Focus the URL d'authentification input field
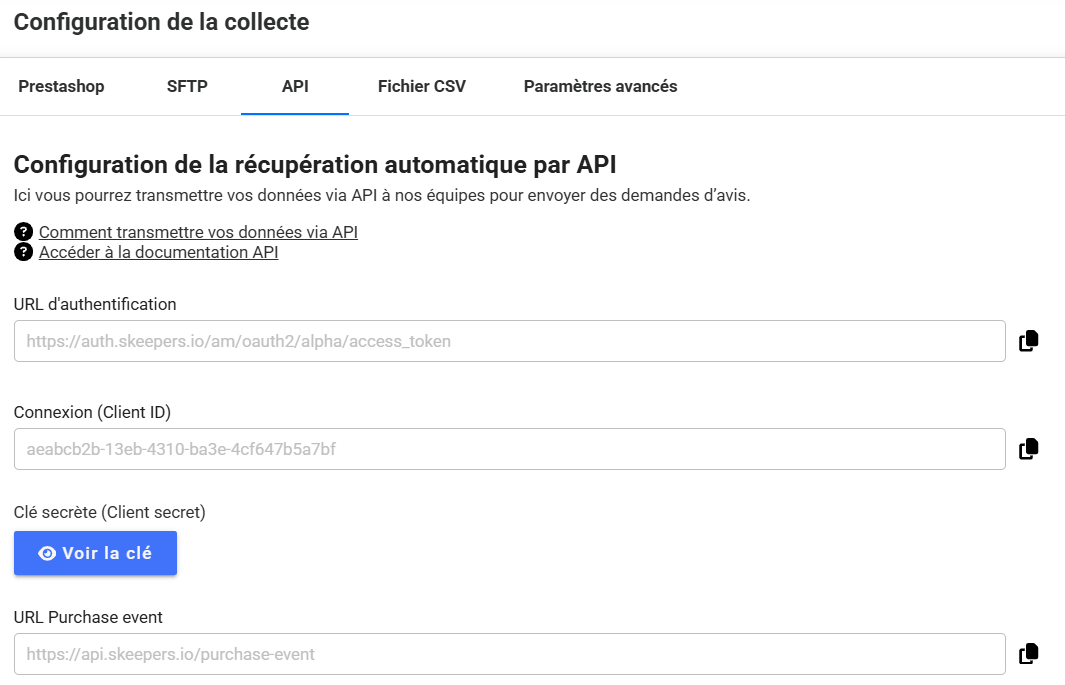 pyautogui.click(x=509, y=341)
